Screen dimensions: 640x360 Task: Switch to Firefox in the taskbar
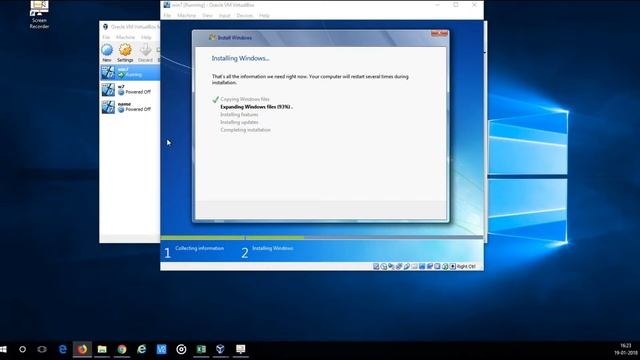(82, 349)
